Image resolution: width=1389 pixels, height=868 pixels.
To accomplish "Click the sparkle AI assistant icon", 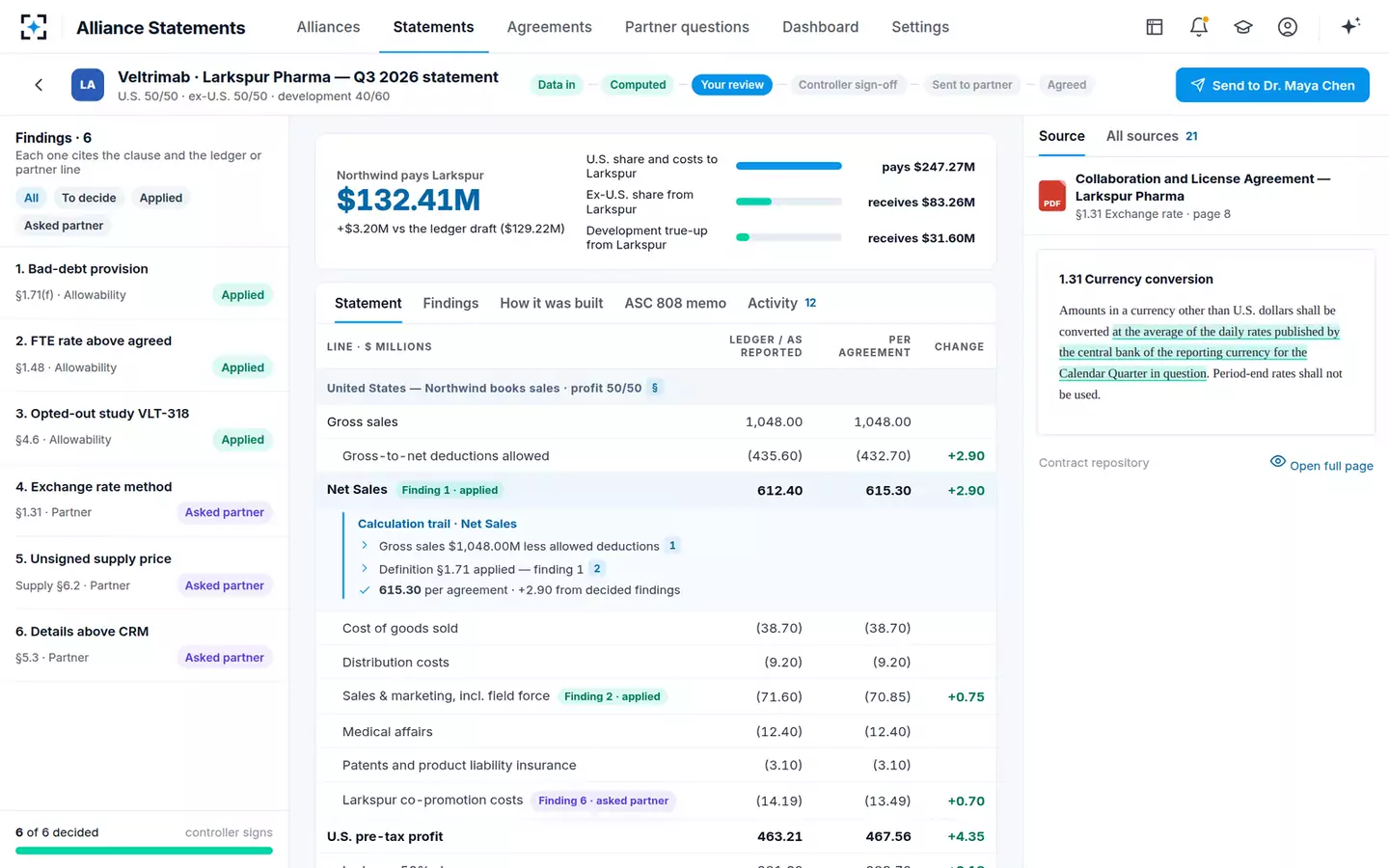I will (x=1350, y=26).
